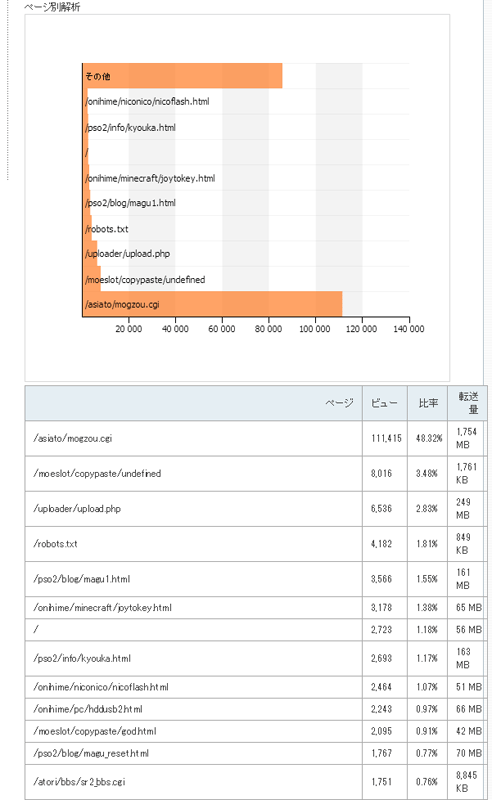Click /onihime/niconico/nicoflash.html table entry
492x800 pixels.
click(101, 687)
